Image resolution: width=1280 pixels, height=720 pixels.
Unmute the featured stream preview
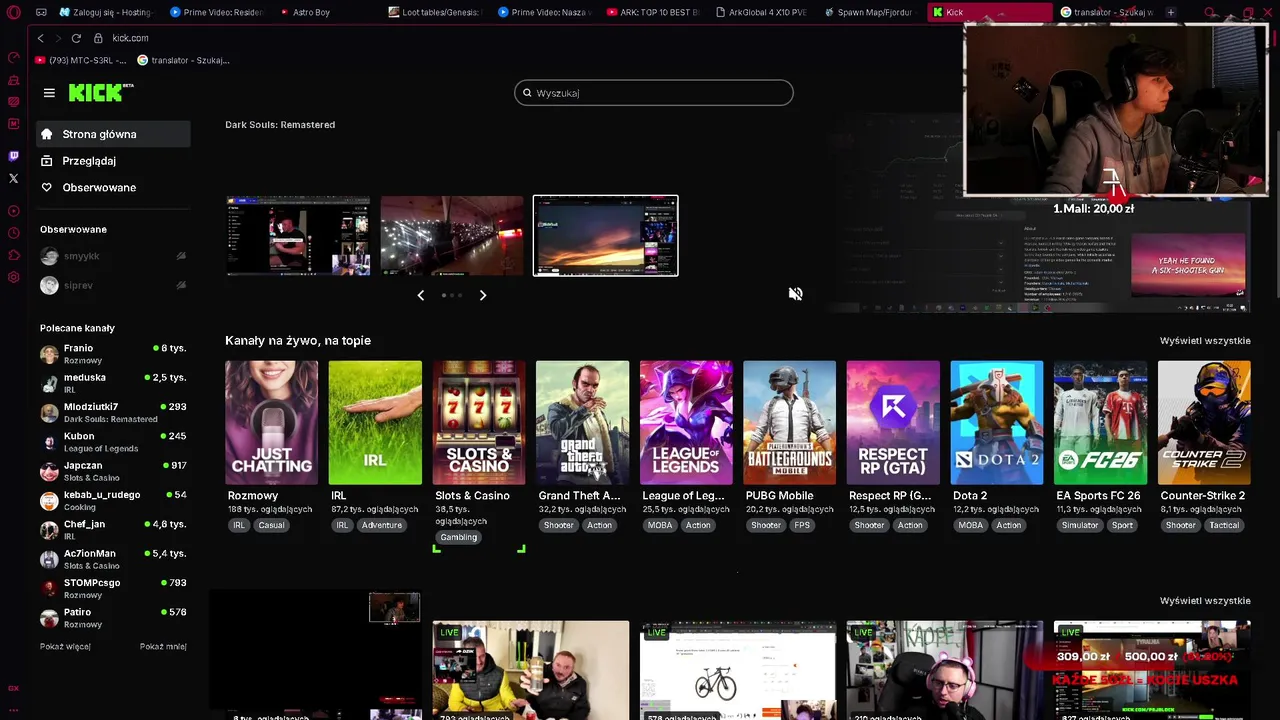pyautogui.click(x=795, y=294)
